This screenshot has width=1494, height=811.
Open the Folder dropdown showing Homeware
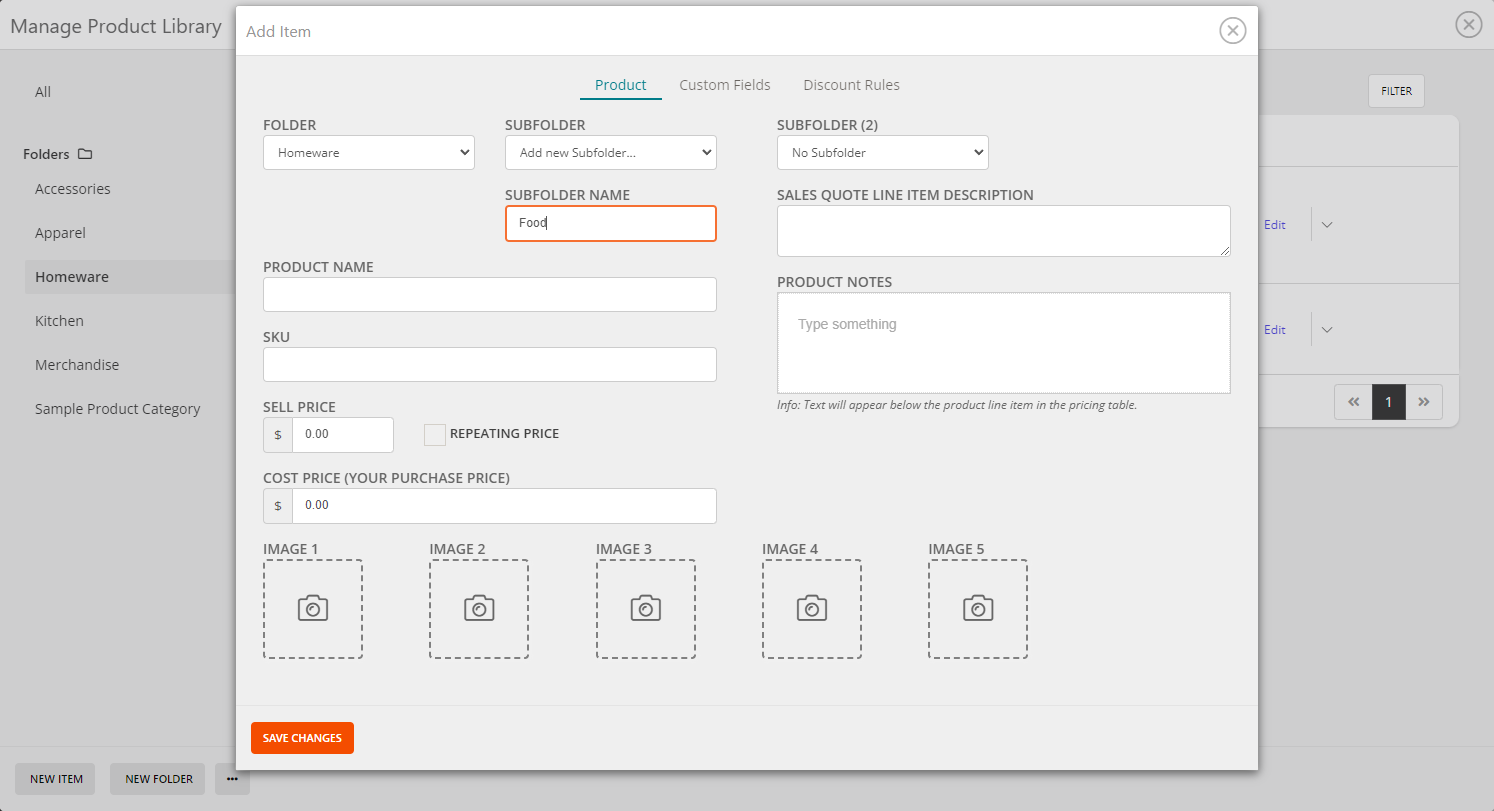pos(368,152)
